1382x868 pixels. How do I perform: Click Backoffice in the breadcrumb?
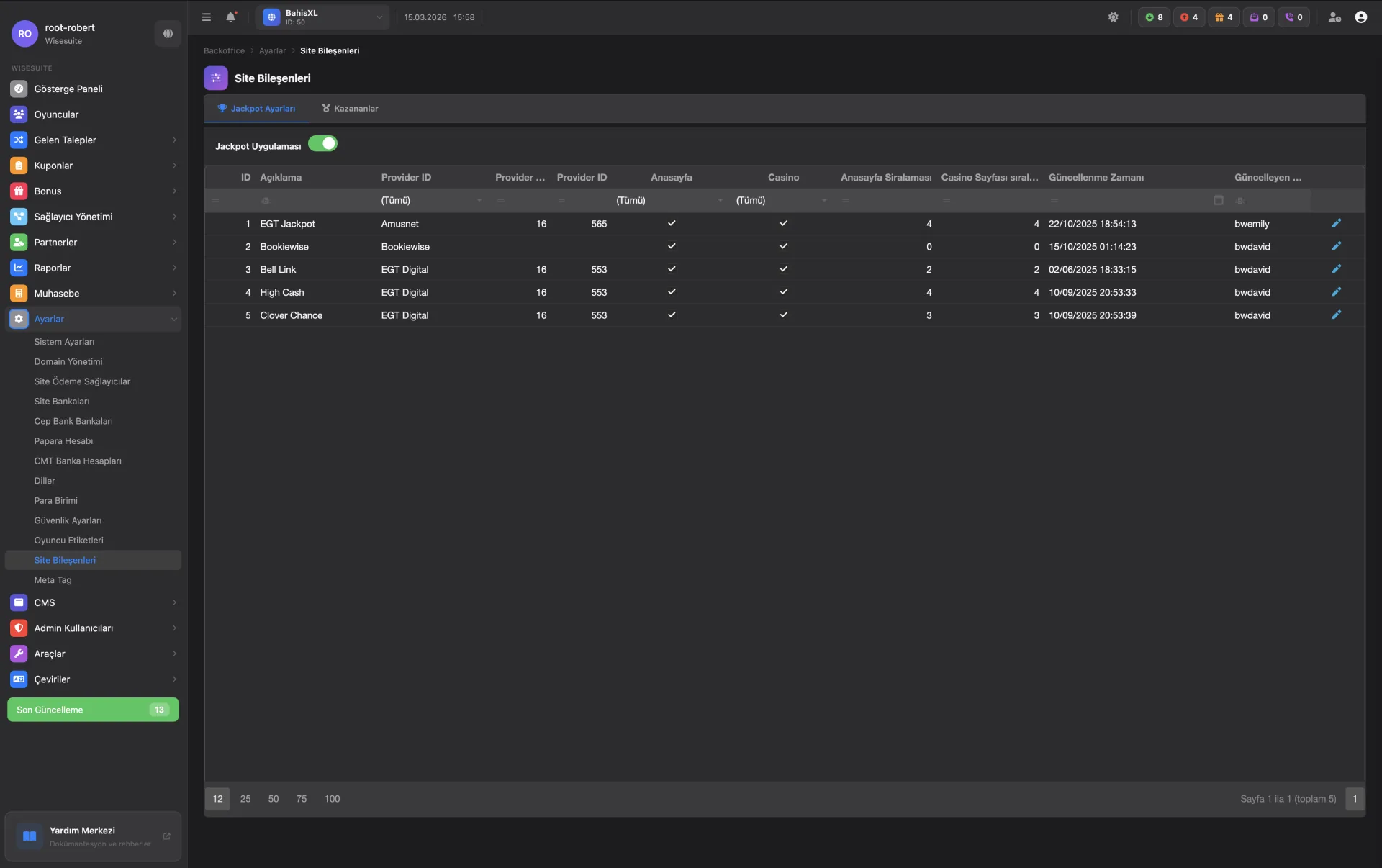coord(223,50)
